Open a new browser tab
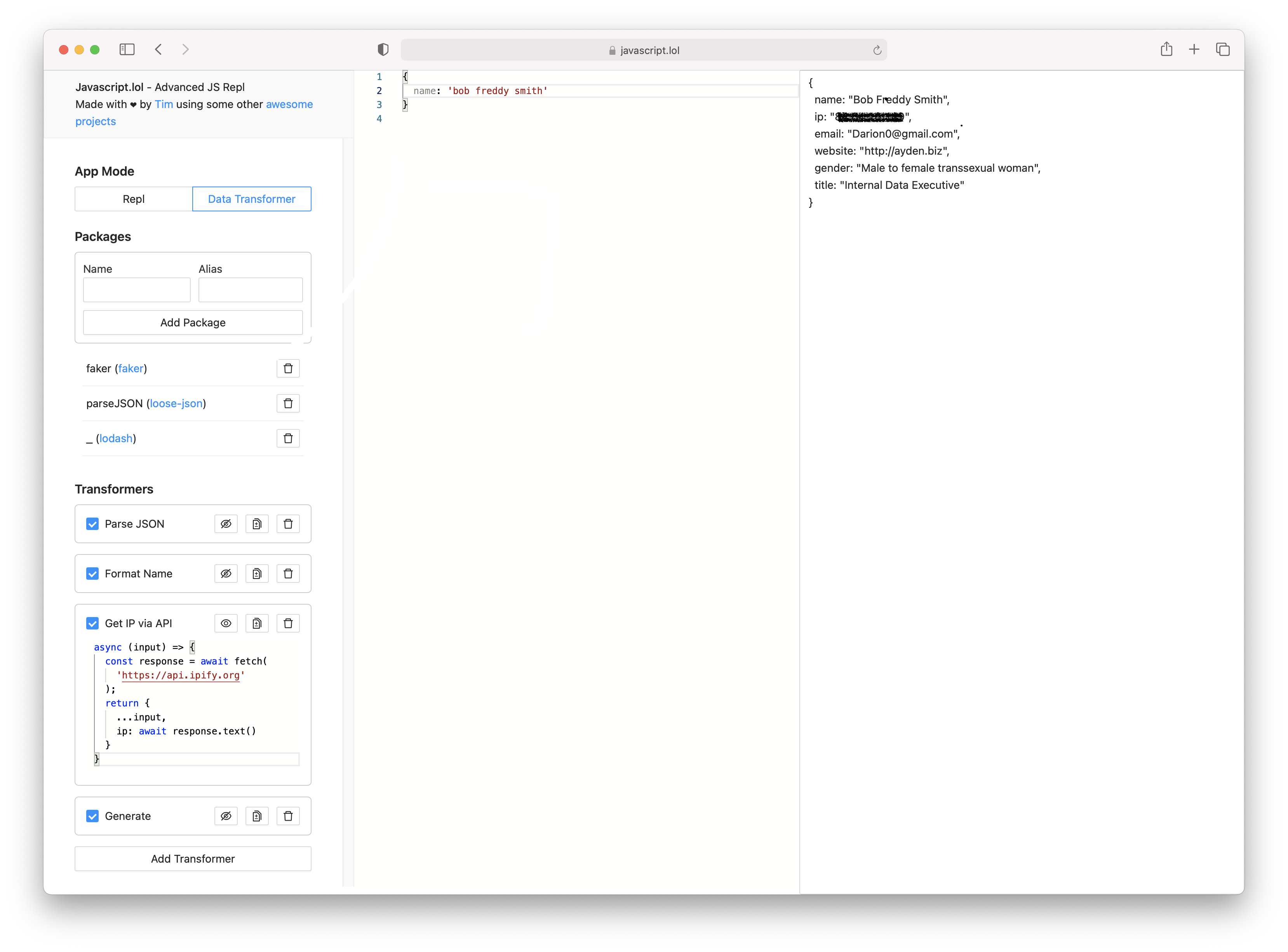The height and width of the screenshot is (952, 1288). 1194,50
